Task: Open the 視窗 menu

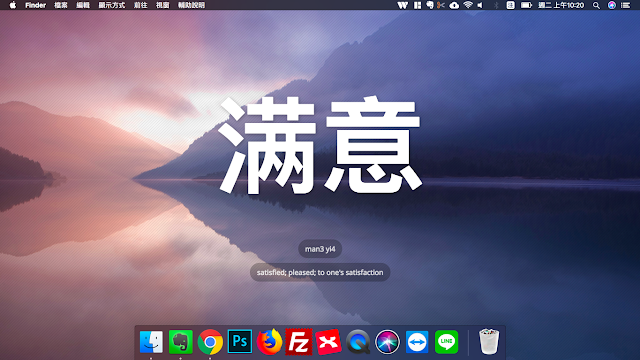Action: point(162,5)
